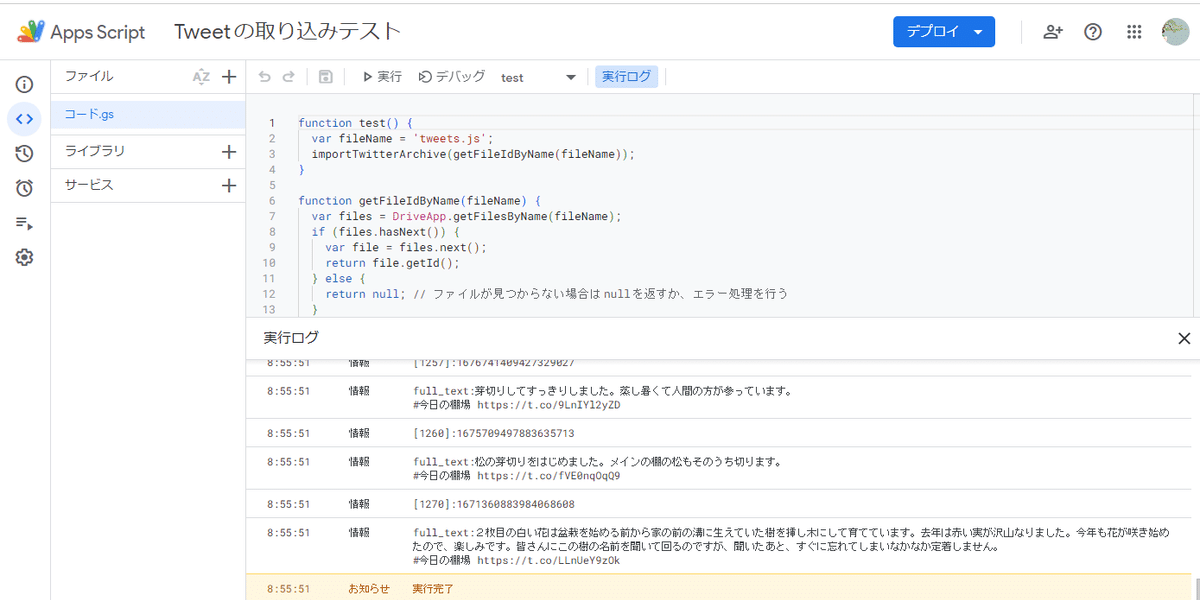The height and width of the screenshot is (600, 1200).
Task: Start debugging with デバッグ
Action: (452, 77)
